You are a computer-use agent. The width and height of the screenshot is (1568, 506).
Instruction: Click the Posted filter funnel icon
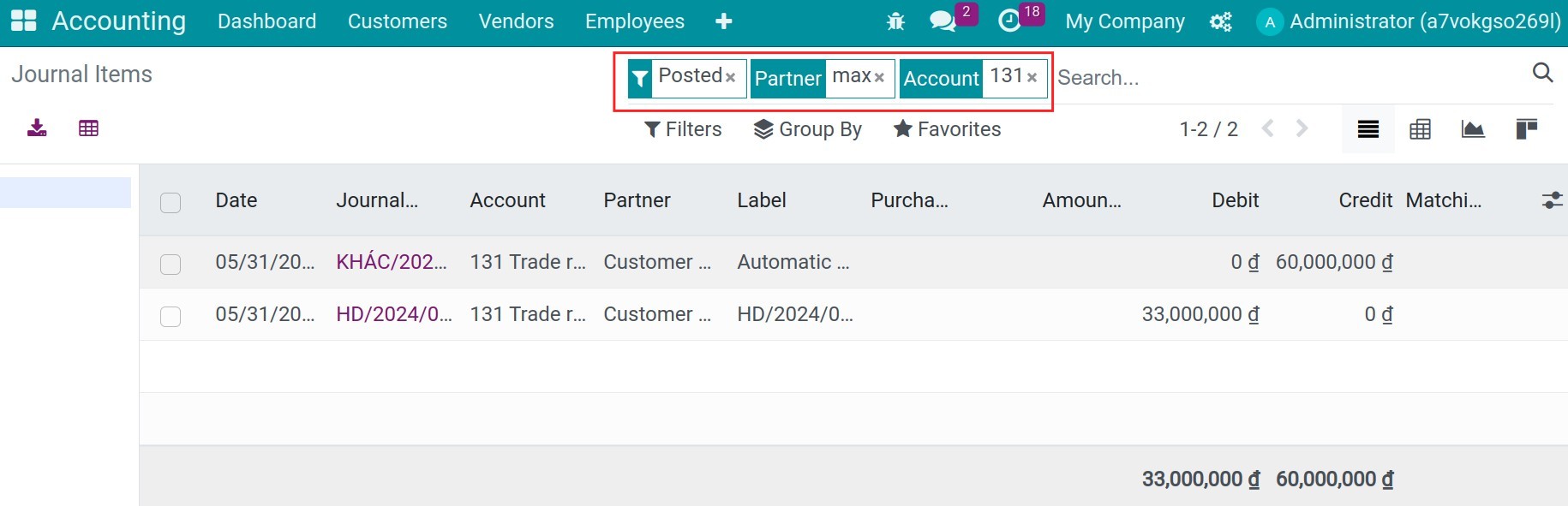click(640, 79)
